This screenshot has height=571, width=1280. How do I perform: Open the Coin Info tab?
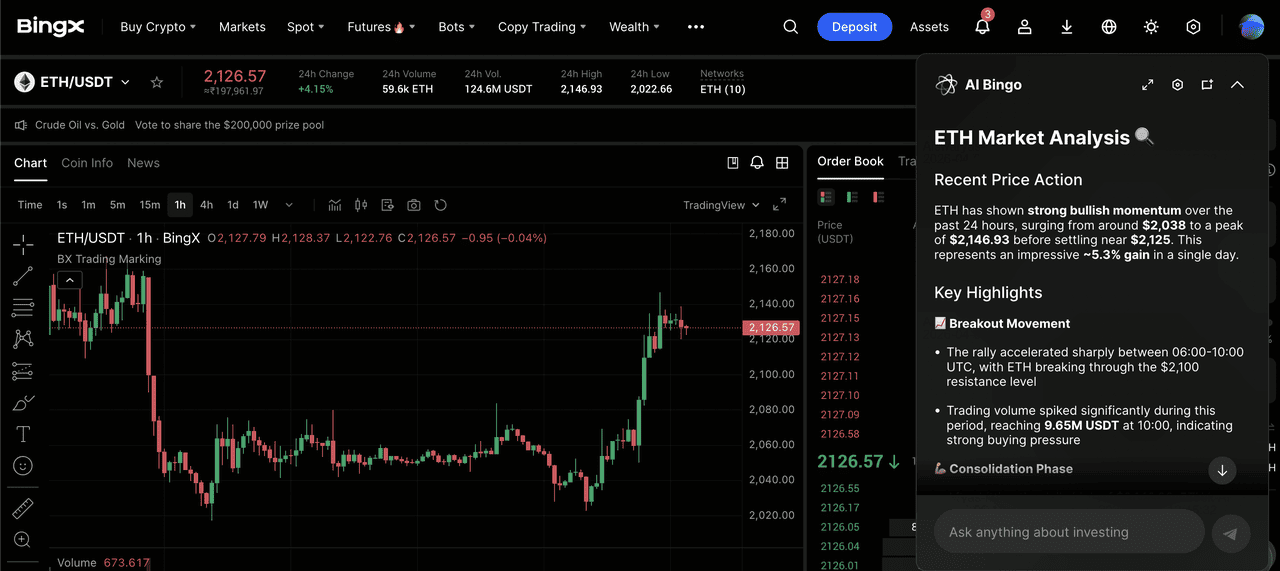(87, 163)
